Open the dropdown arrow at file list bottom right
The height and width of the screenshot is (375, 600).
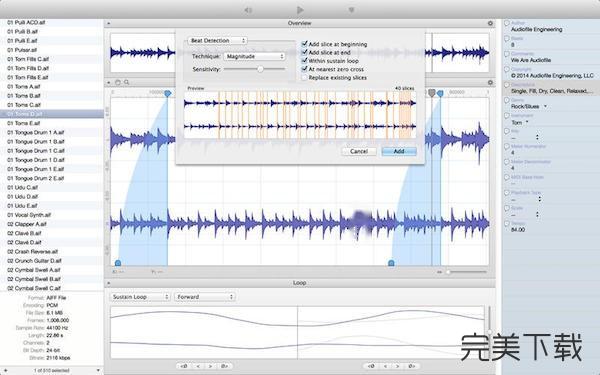tap(98, 370)
